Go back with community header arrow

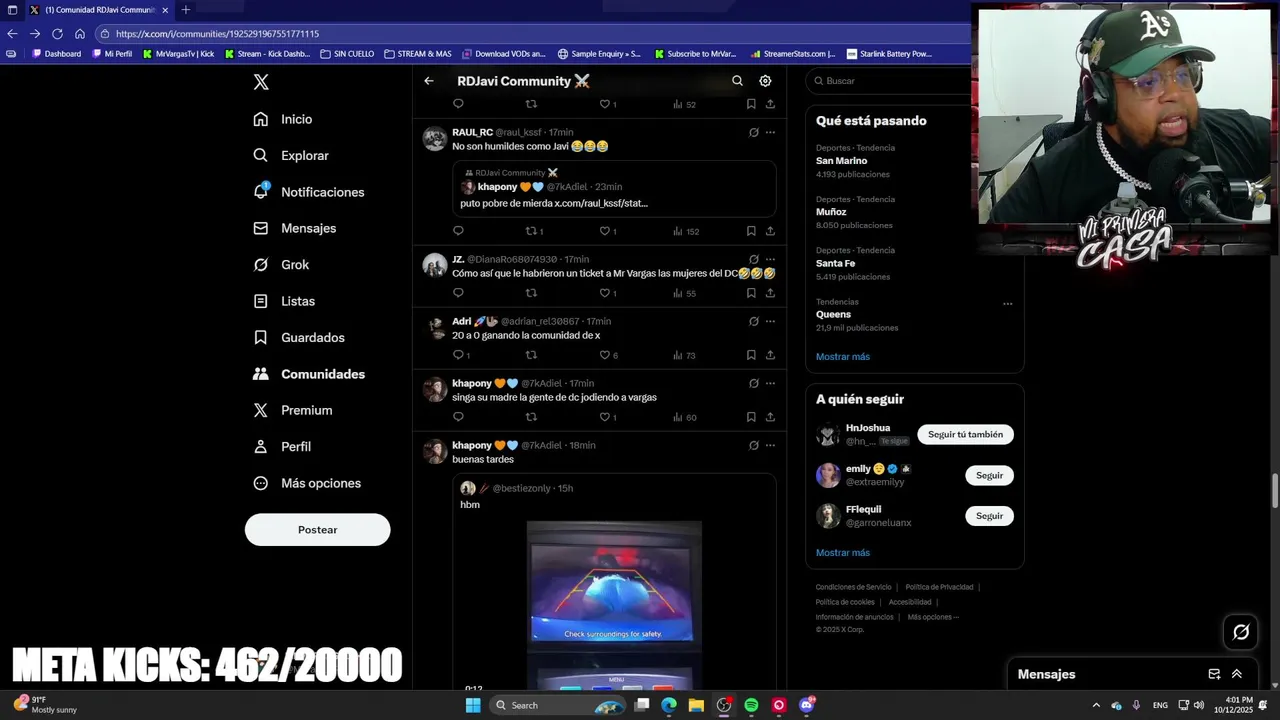[429, 81]
